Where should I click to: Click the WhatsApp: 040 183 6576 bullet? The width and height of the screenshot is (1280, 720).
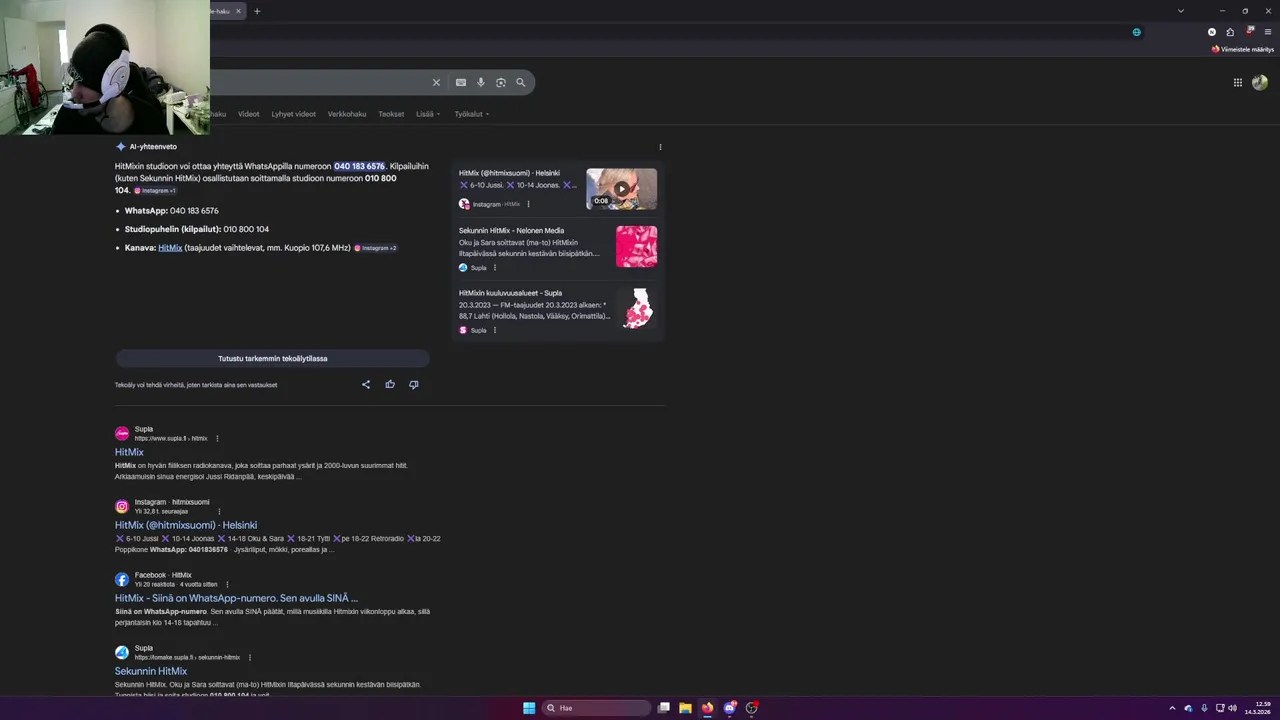click(171, 211)
